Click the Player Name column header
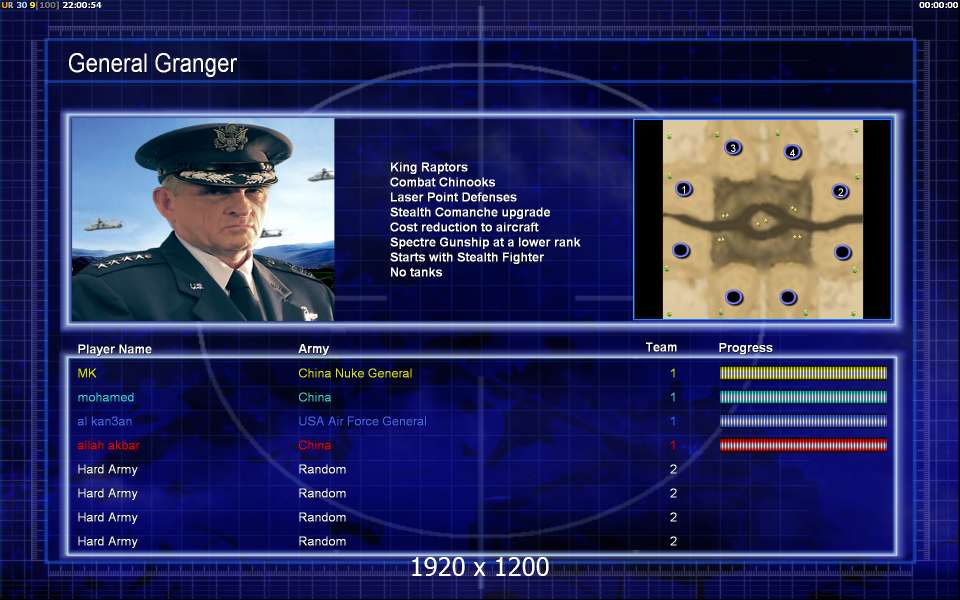 pyautogui.click(x=114, y=349)
